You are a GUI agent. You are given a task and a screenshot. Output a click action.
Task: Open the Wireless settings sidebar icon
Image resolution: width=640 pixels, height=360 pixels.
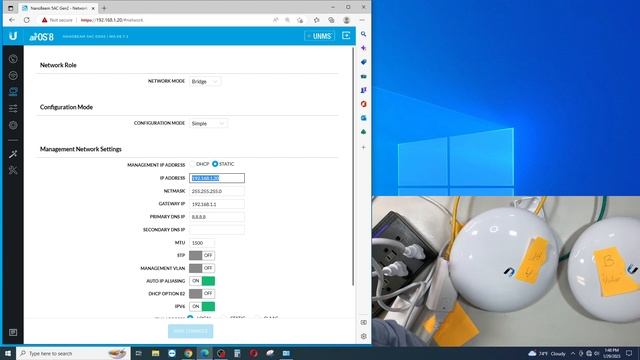(13, 76)
